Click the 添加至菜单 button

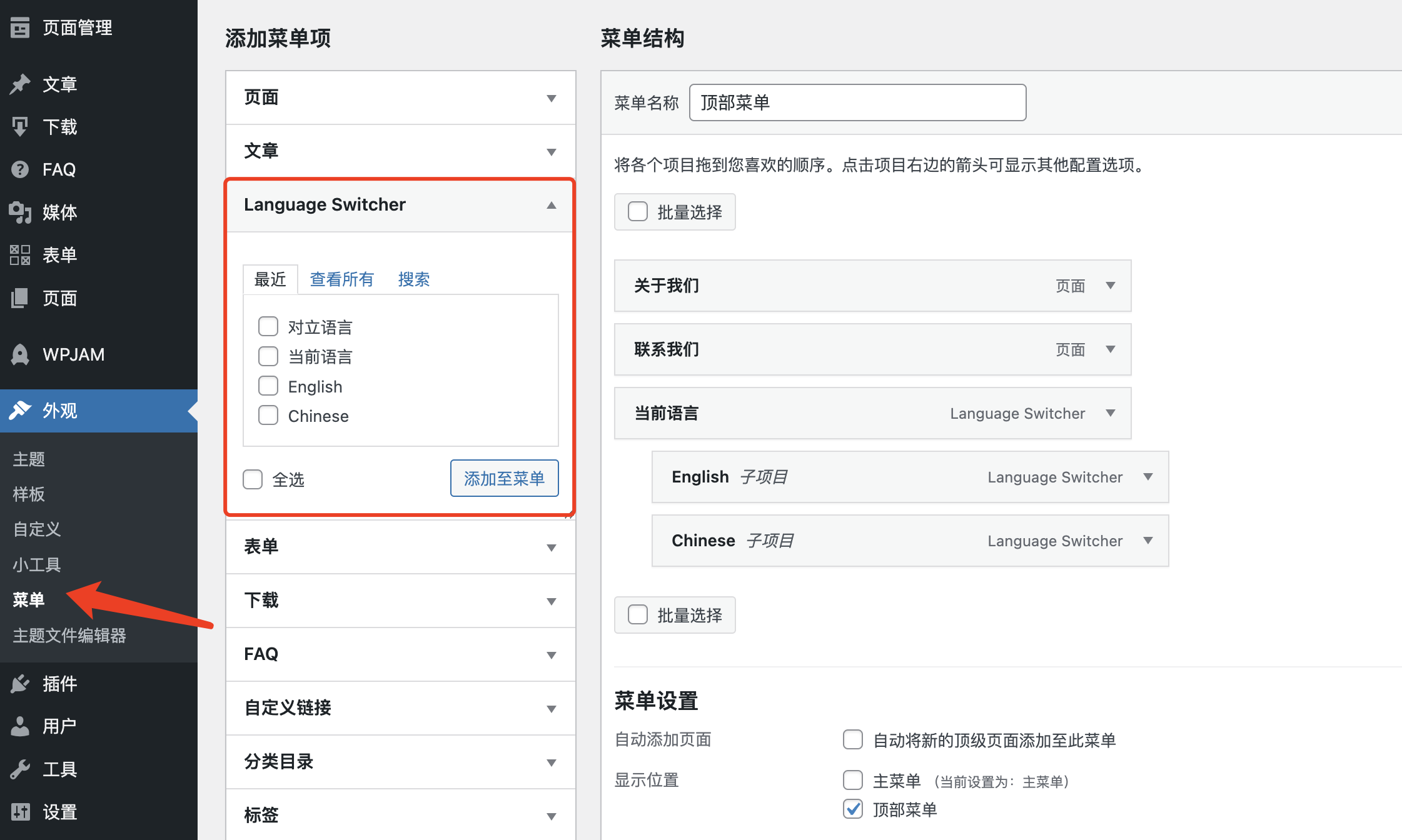pos(504,479)
